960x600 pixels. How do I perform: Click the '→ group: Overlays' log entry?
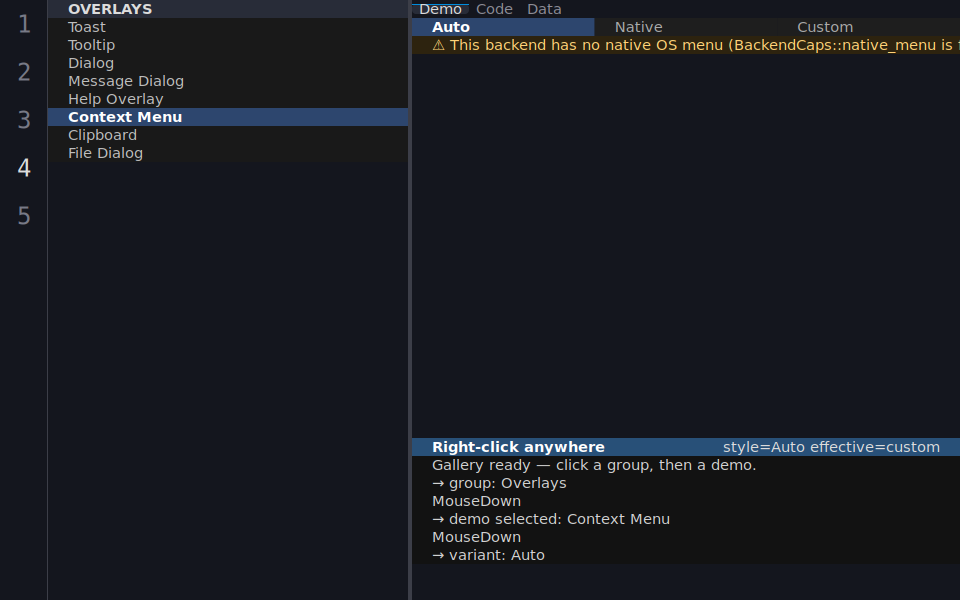(x=686, y=483)
